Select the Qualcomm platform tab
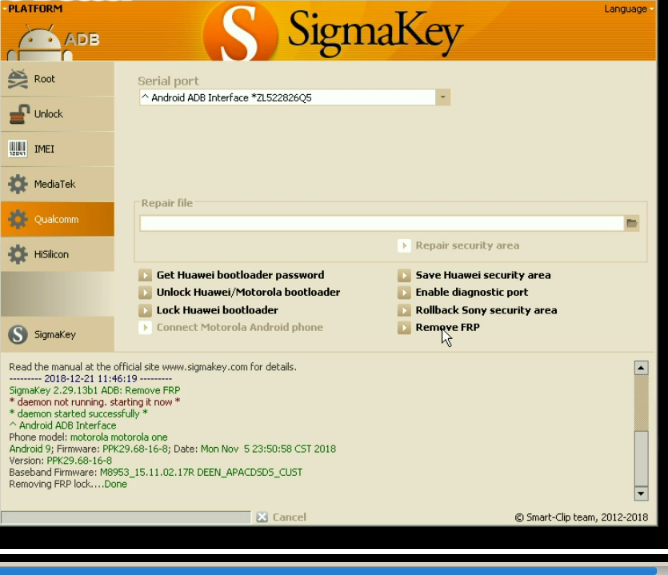The image size is (668, 575). [58, 219]
